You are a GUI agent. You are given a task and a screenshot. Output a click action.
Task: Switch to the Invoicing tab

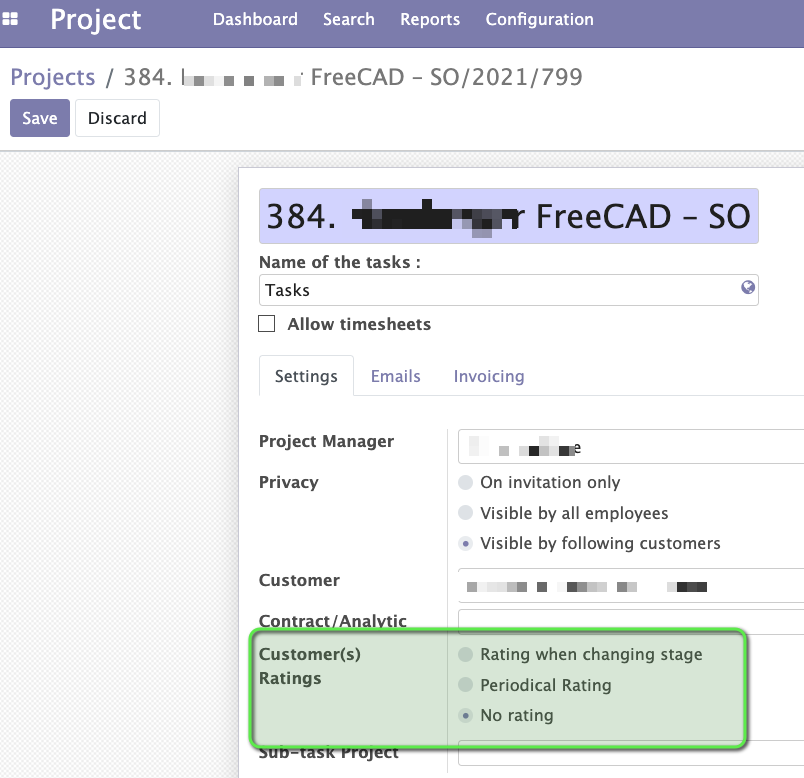point(489,376)
